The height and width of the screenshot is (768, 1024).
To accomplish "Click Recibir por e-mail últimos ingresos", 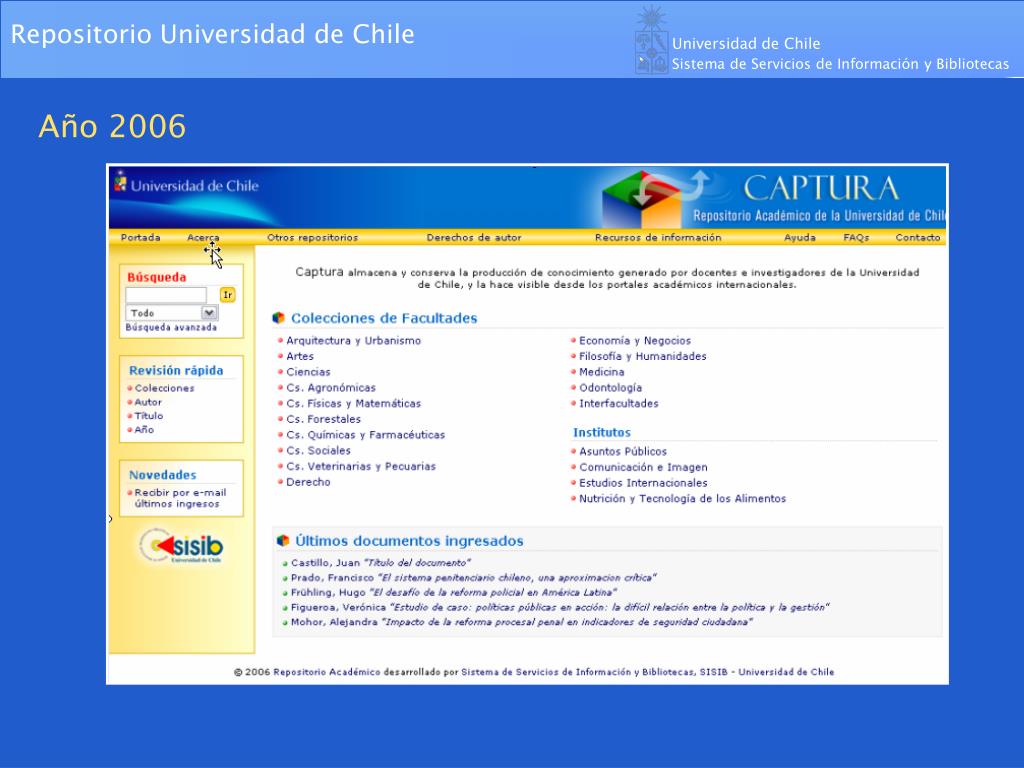I will click(180, 498).
